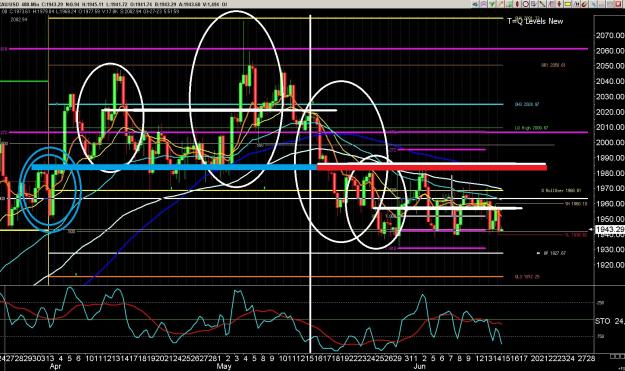Select the red ellipse drawing tool
The image size is (625, 371).
click(517, 4)
